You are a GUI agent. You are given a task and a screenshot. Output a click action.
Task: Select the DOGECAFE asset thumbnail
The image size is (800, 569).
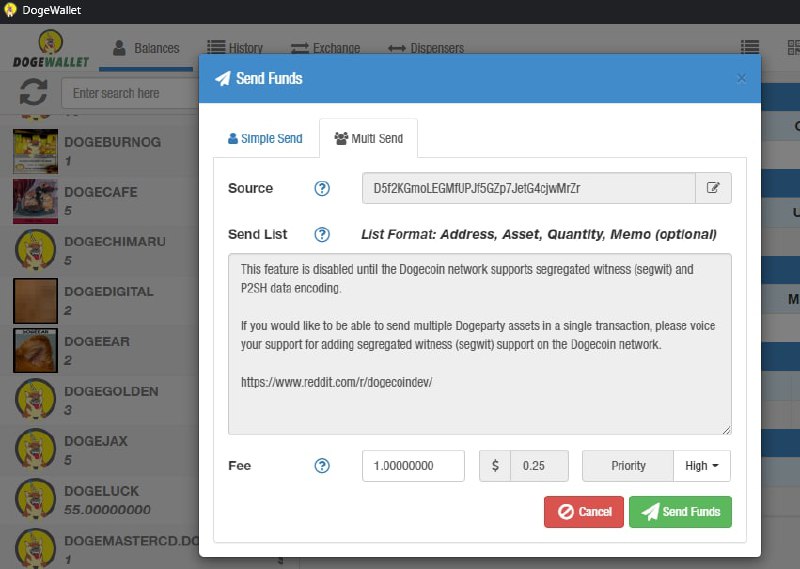(x=35, y=201)
